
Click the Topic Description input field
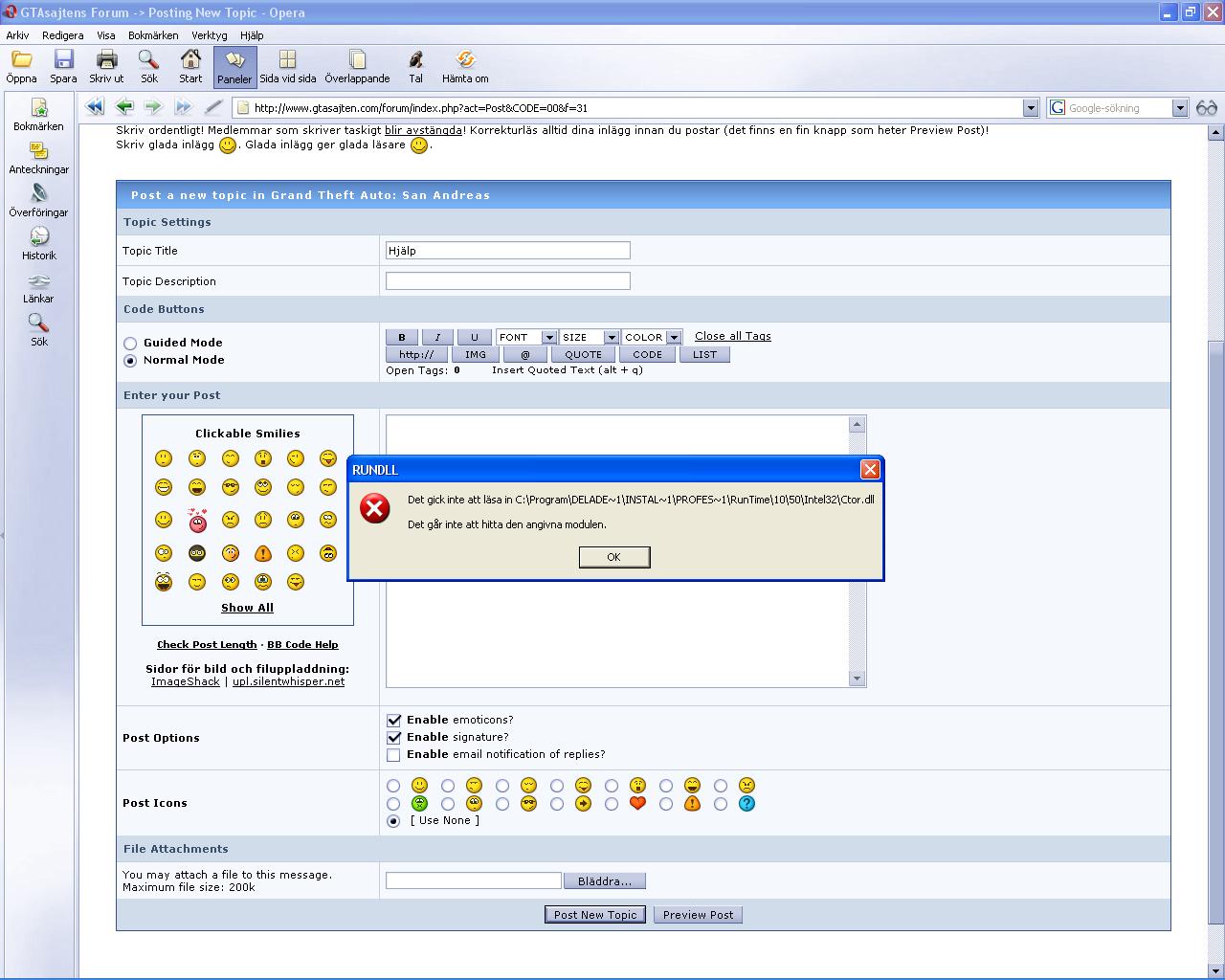tap(507, 281)
